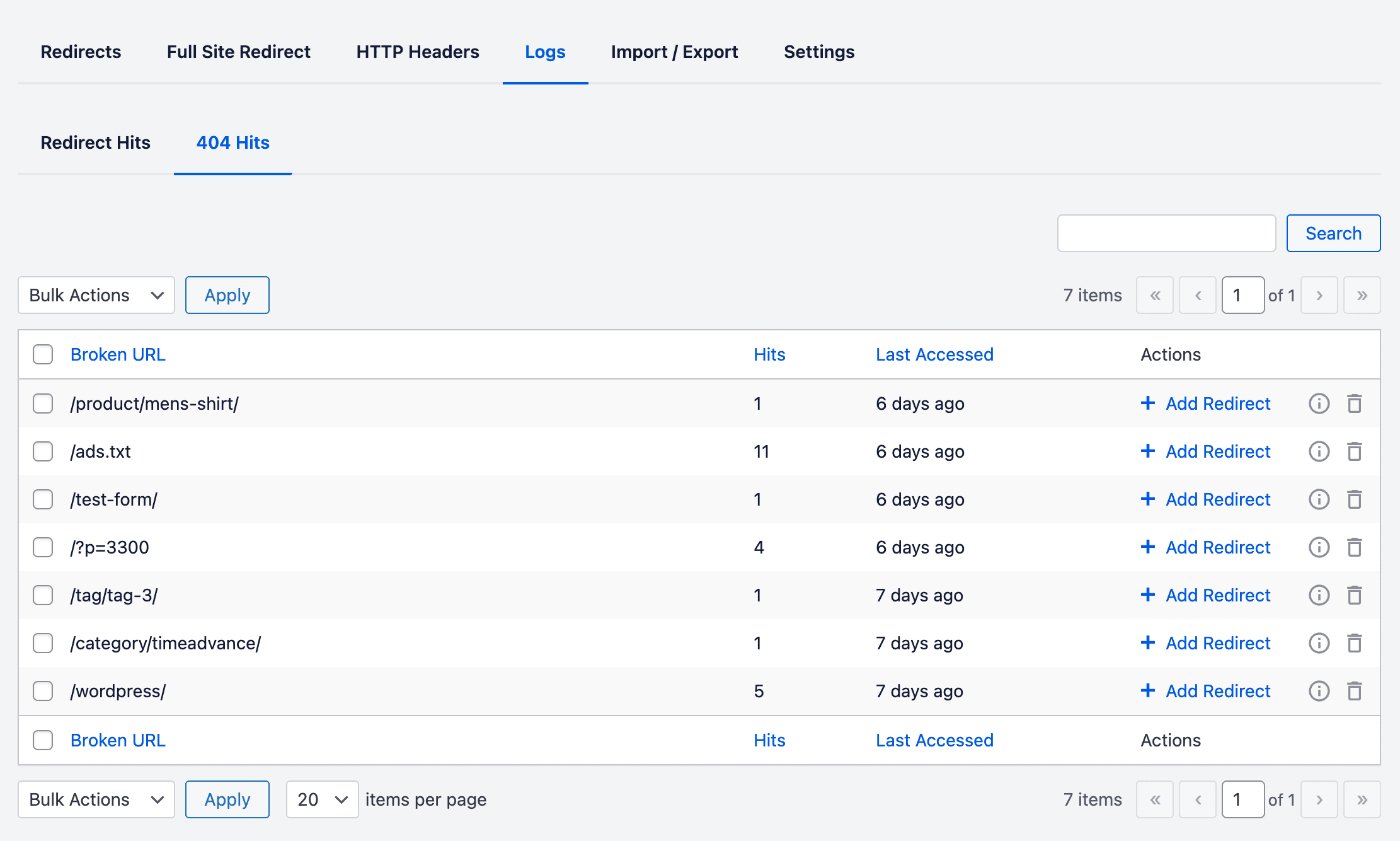Delete the /tag/tag-3/ entry with trash icon
Screen dimensions: 1400x841
tap(1355, 595)
